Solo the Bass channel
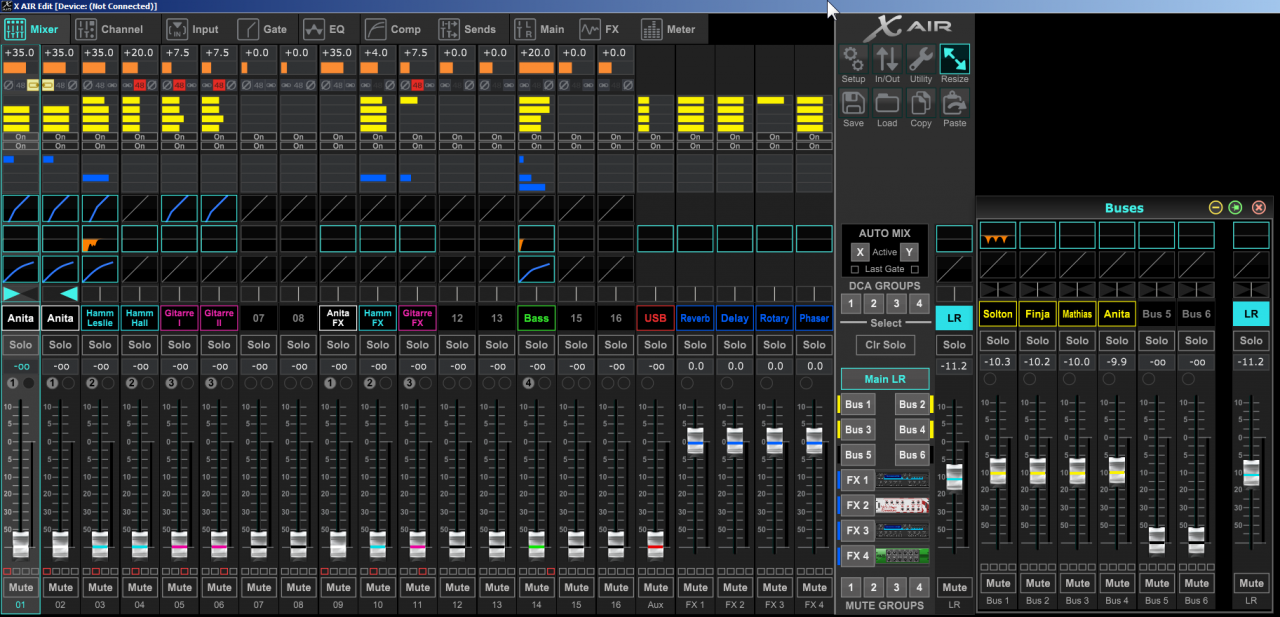 [x=536, y=345]
